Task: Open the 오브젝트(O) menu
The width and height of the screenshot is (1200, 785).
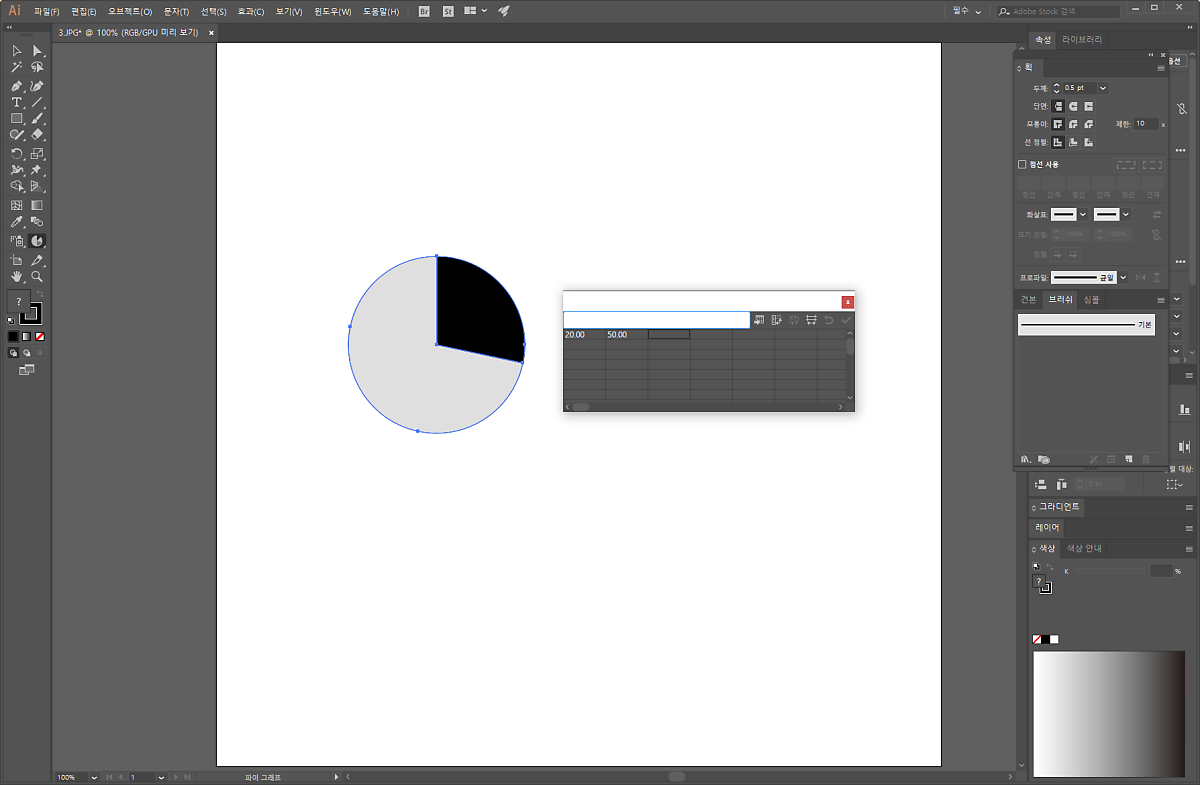Action: 130,11
